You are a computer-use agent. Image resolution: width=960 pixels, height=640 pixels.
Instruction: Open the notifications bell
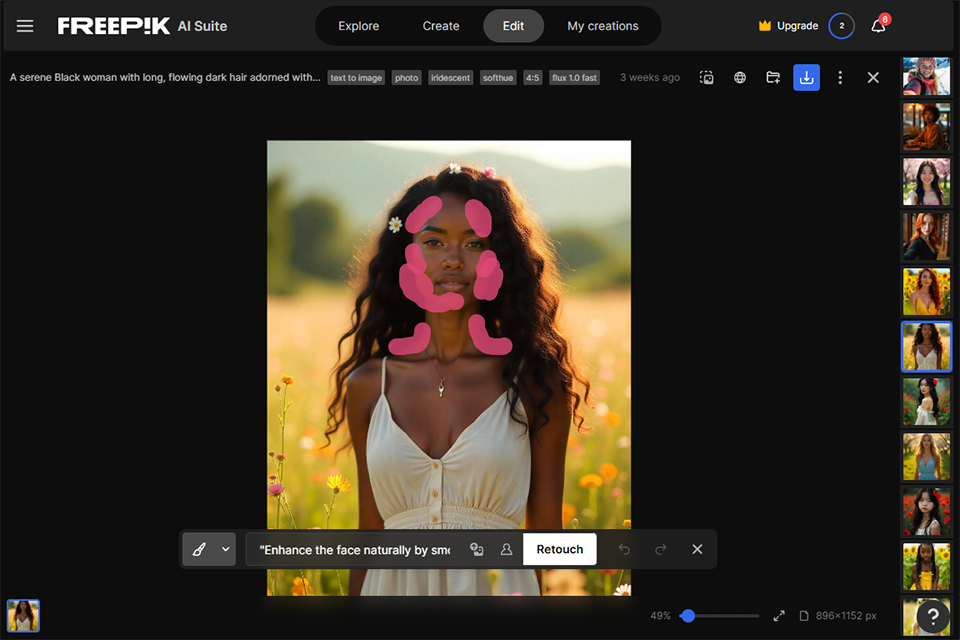(x=879, y=26)
